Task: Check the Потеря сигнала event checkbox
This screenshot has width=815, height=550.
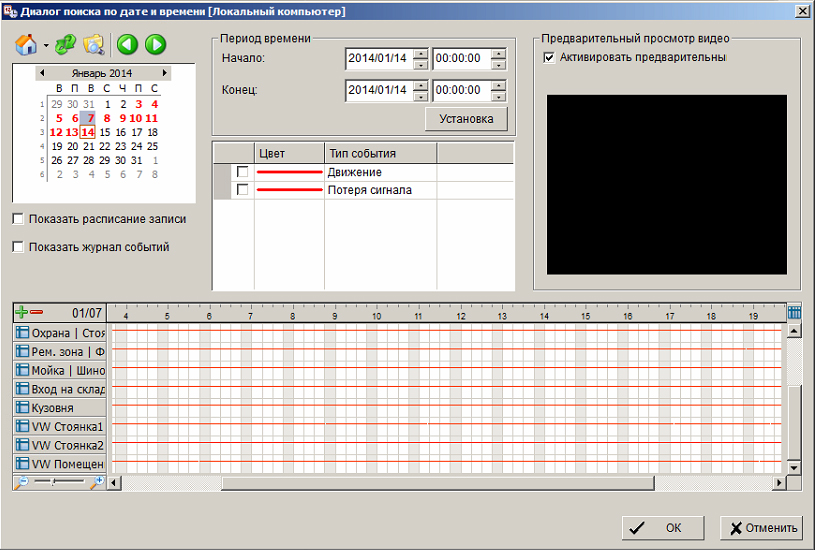Action: 242,190
